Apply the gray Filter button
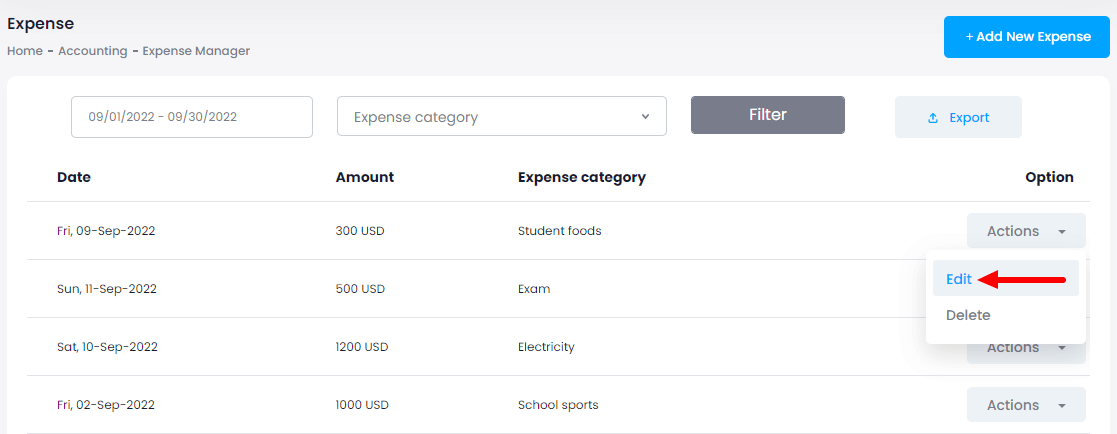 coord(767,115)
